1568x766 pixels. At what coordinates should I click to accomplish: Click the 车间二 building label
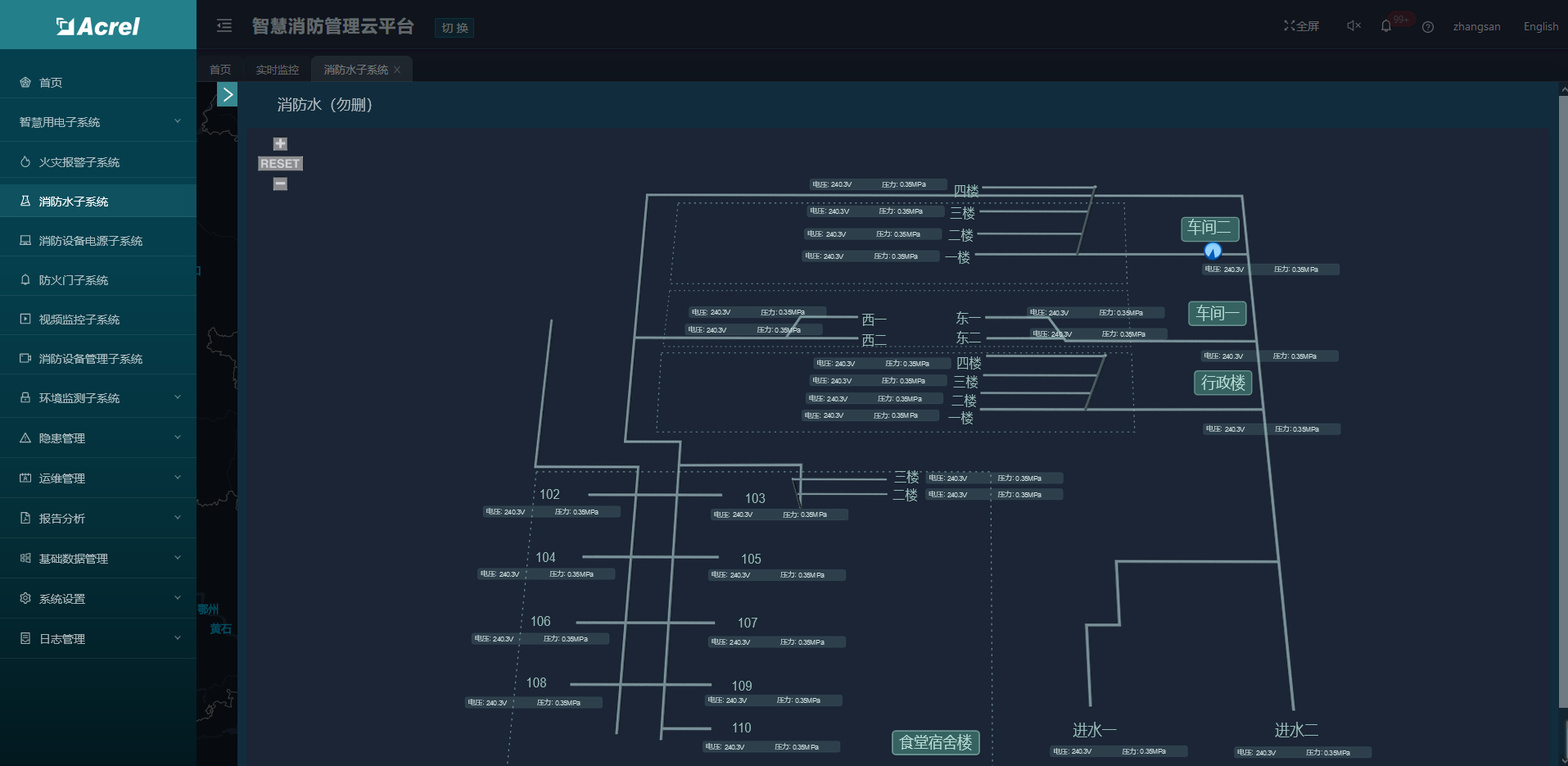(1210, 228)
